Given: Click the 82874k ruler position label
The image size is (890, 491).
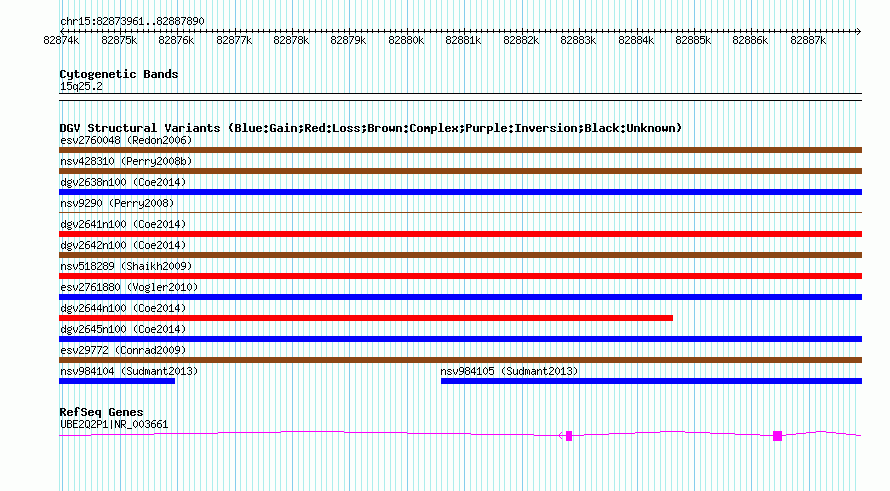Looking at the screenshot, I should [61, 40].
